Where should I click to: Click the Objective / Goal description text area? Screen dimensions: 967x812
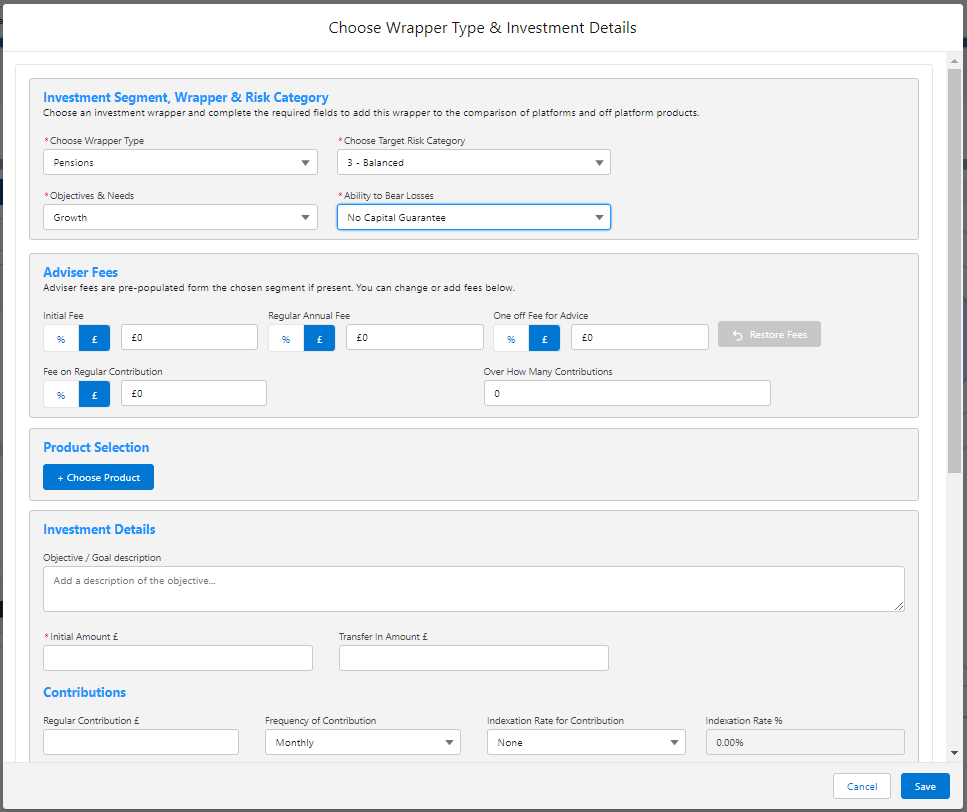[x=473, y=588]
